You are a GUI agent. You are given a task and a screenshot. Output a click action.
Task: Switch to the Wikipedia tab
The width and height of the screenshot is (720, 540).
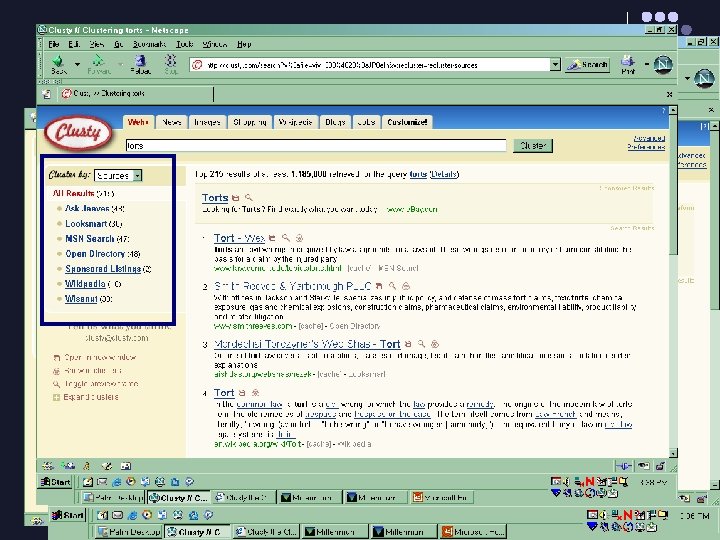(295, 122)
